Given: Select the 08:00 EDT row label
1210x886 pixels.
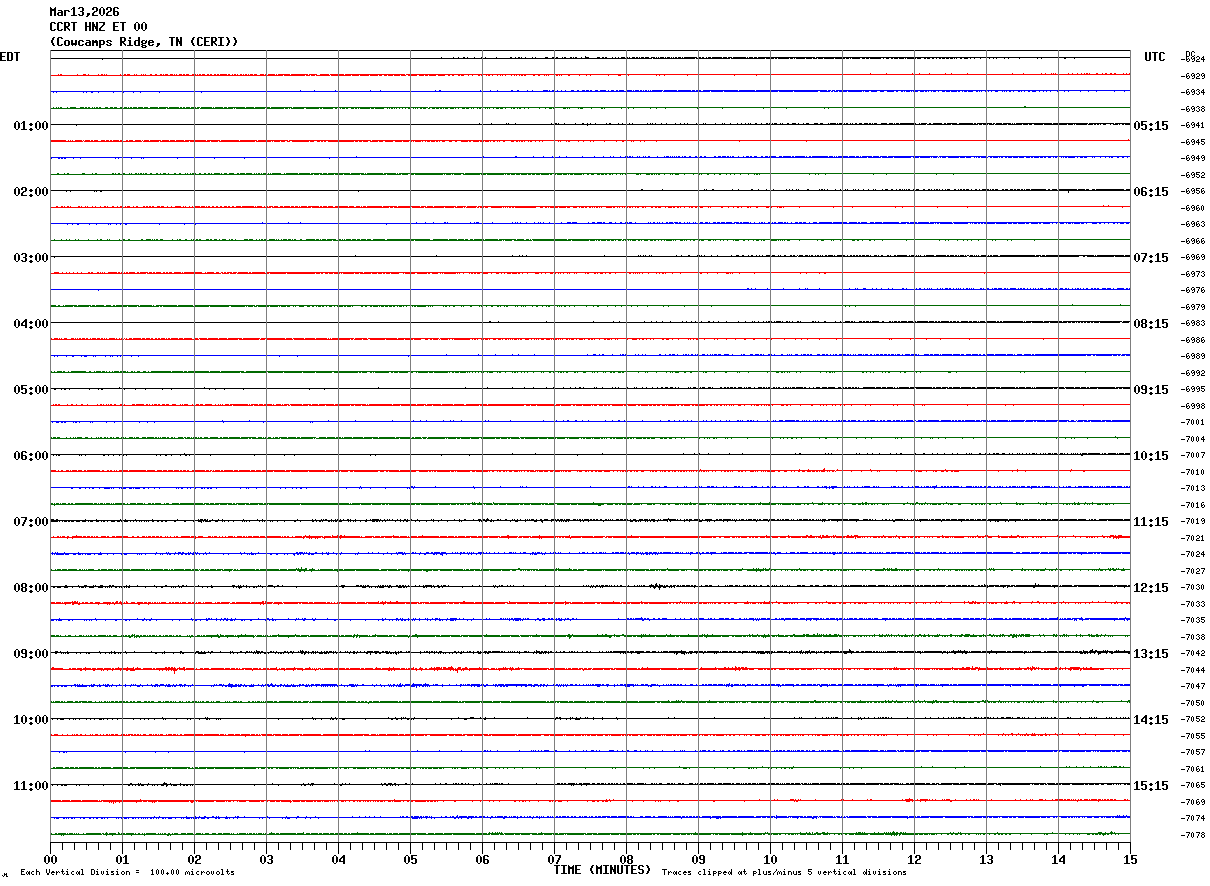Looking at the screenshot, I should point(31,588).
